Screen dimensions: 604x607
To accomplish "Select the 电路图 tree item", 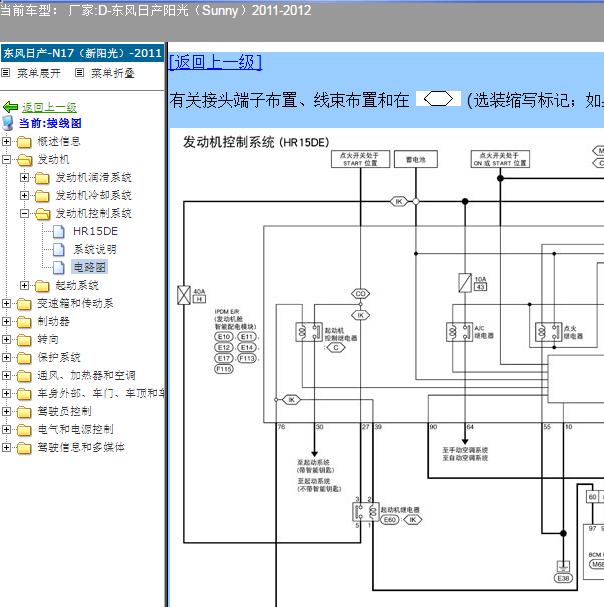I will pyautogui.click(x=89, y=267).
